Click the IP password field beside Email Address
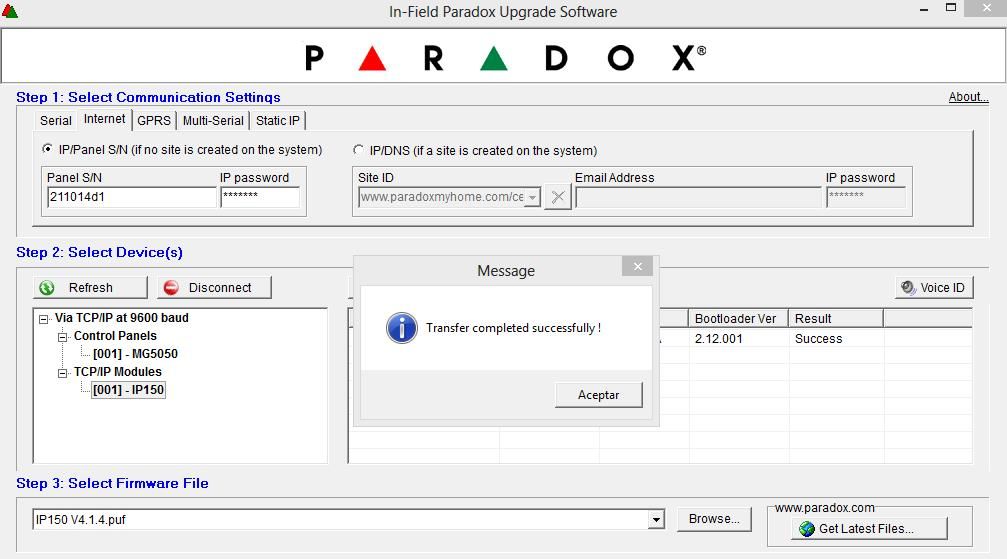This screenshot has height=559, width=1007. (866, 197)
